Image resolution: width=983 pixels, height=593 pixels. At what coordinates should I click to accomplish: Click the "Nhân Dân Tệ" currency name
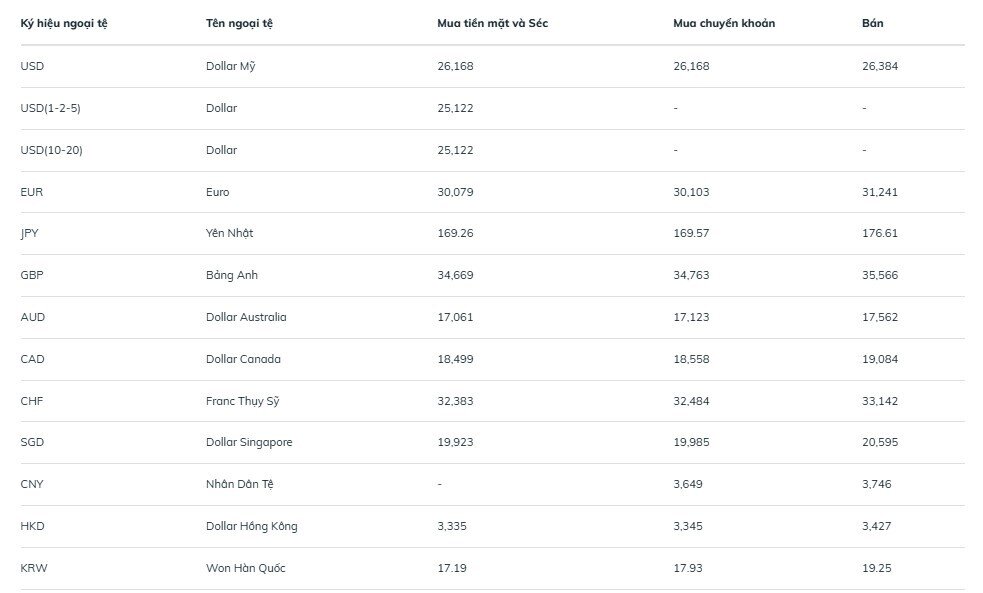239,484
